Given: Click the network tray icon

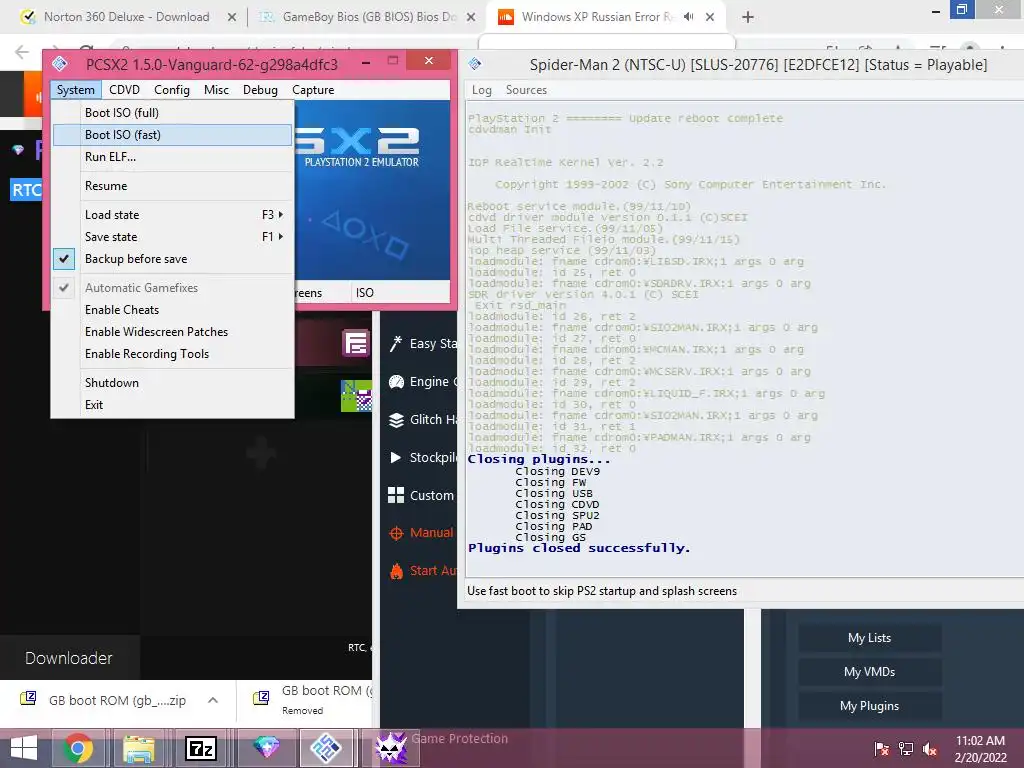Looking at the screenshot, I should coord(906,748).
